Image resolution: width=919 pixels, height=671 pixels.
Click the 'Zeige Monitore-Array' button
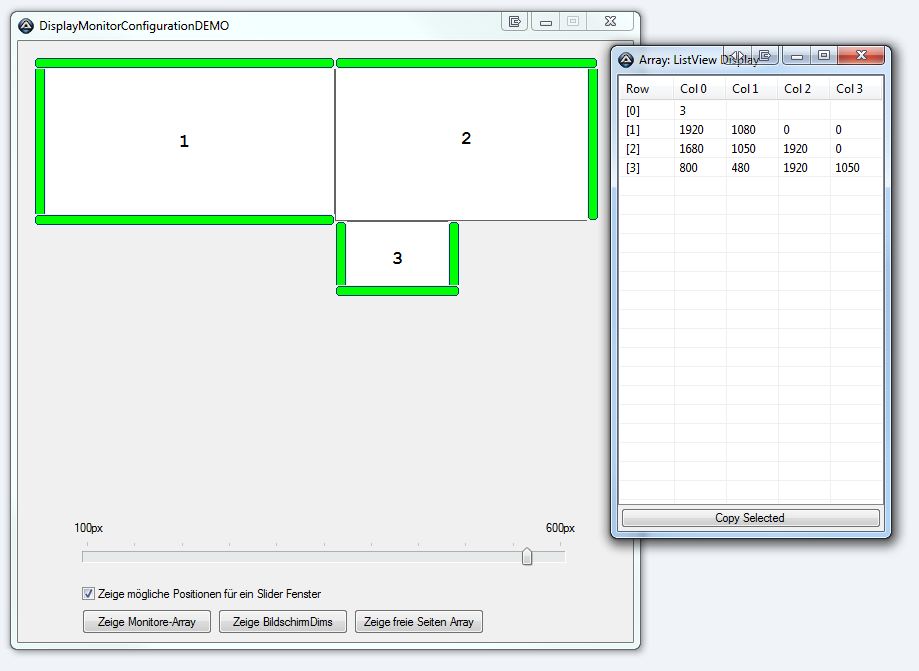tap(147, 622)
